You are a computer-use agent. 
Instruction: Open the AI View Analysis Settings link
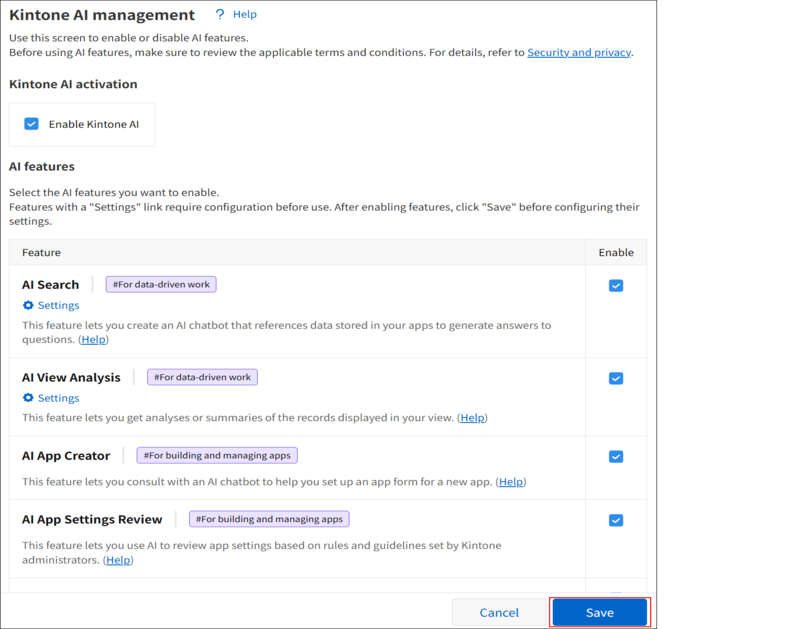58,398
